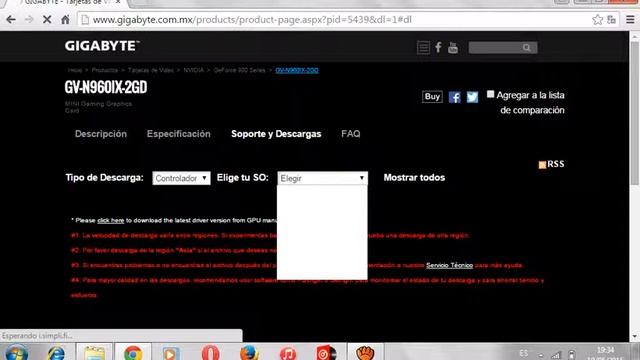Select the Soporte y Descargas tab
The width and height of the screenshot is (640, 360).
point(276,134)
